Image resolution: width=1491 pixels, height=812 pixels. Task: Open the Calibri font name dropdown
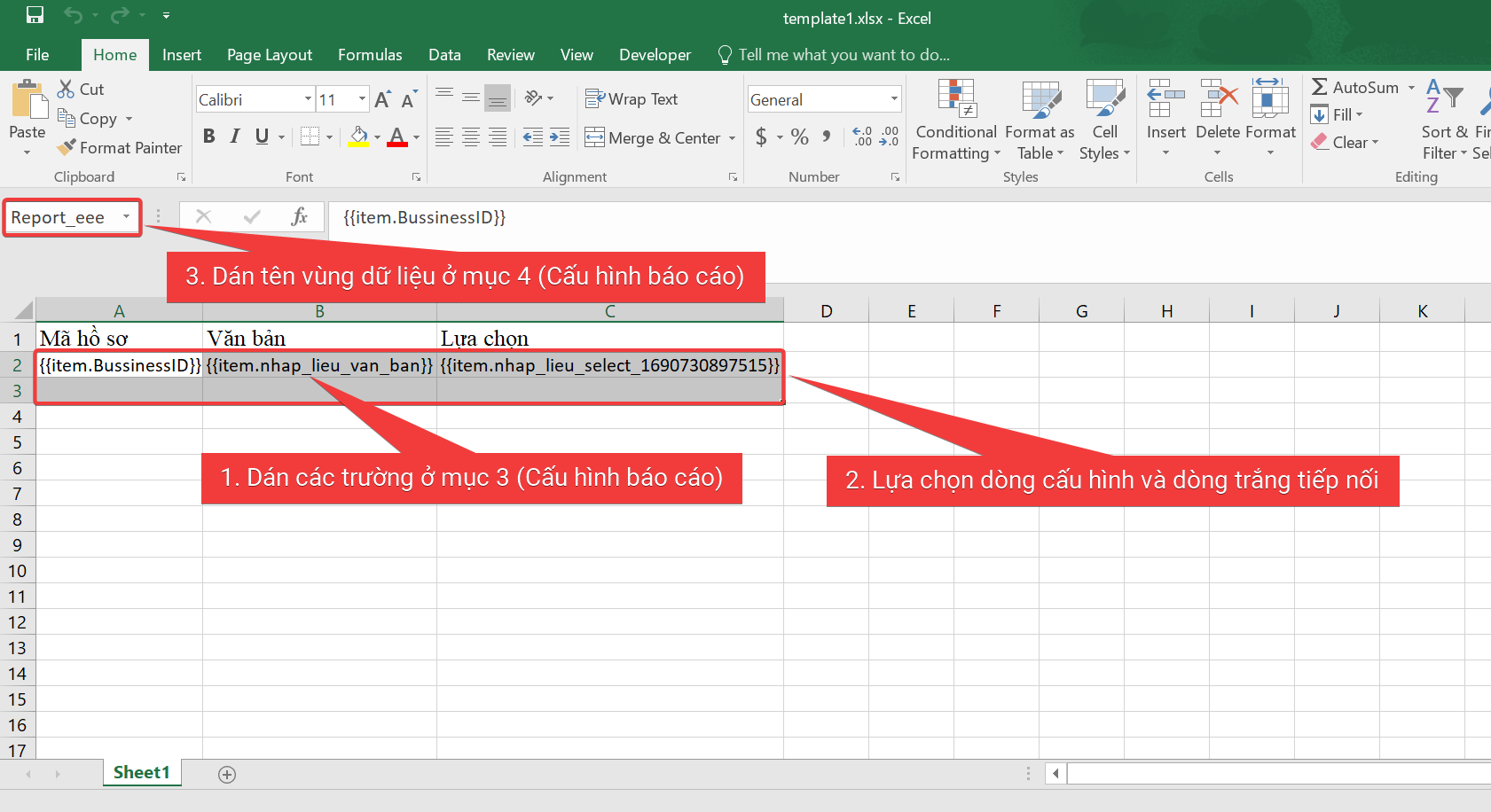[308, 99]
